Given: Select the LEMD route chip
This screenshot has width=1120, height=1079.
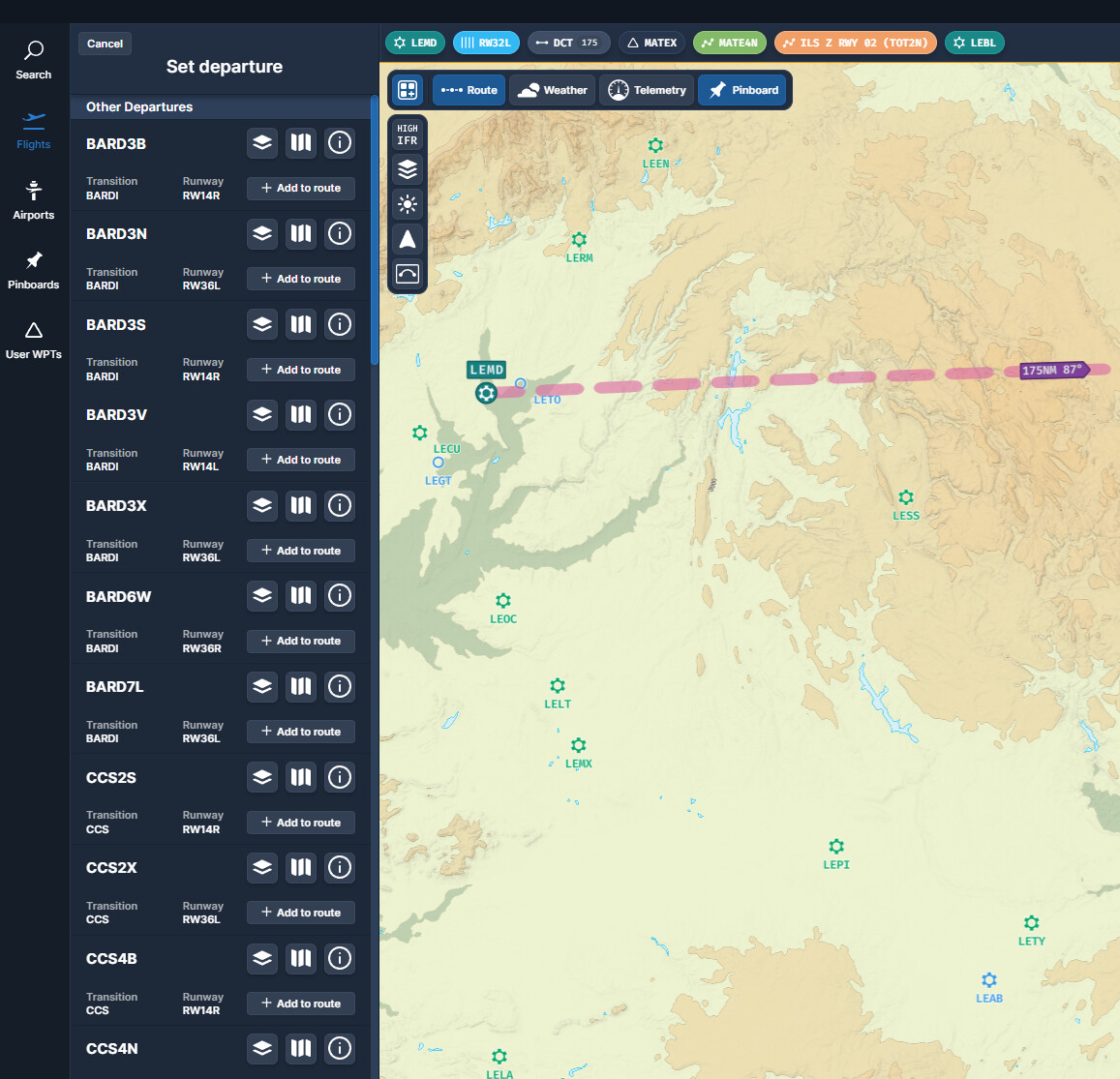Looking at the screenshot, I should pyautogui.click(x=415, y=43).
